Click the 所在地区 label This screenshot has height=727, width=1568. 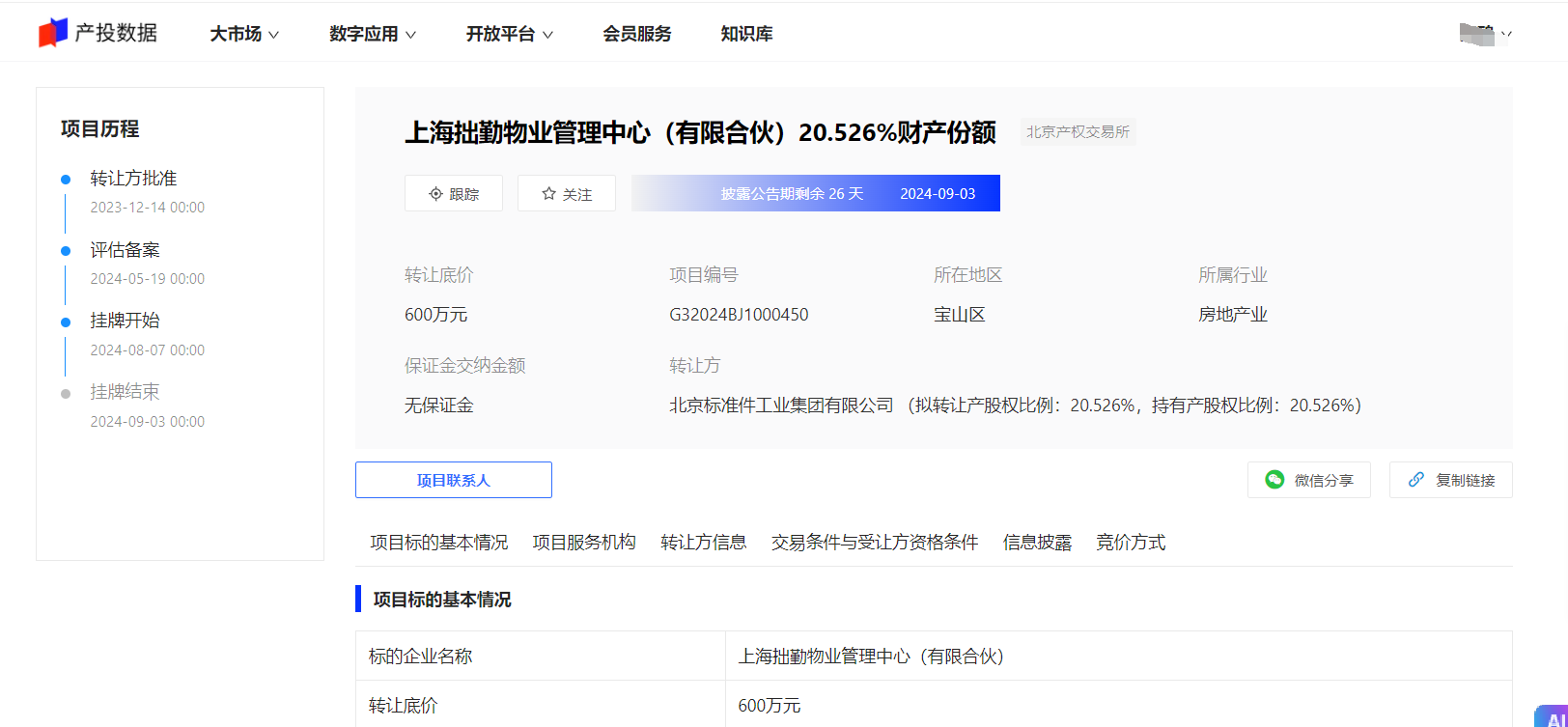click(x=968, y=275)
